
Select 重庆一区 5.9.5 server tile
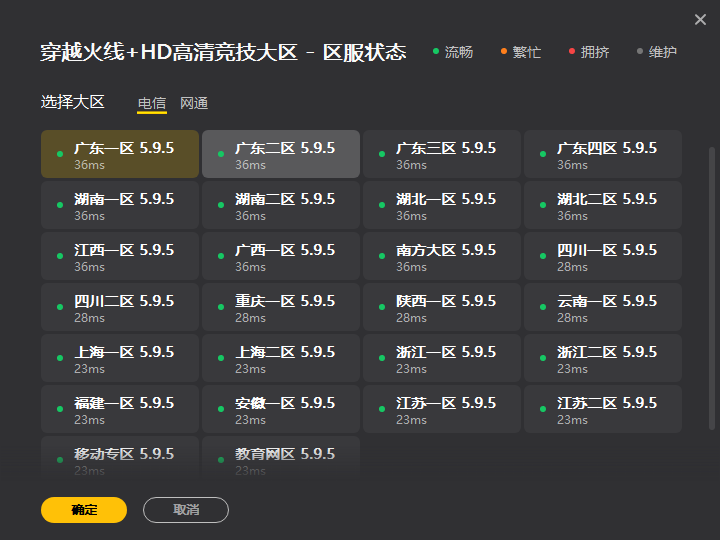coord(281,307)
